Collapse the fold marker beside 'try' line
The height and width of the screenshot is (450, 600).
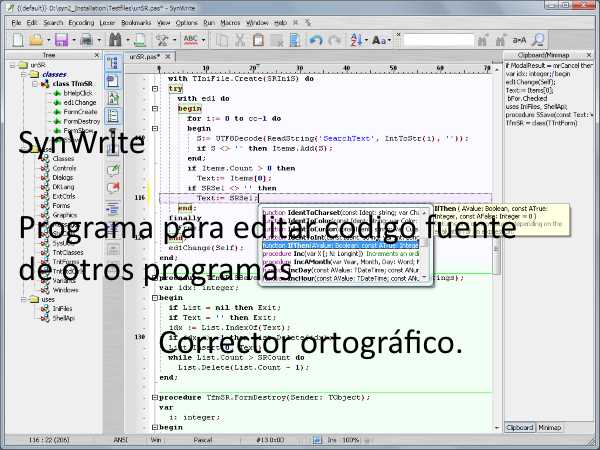155,89
